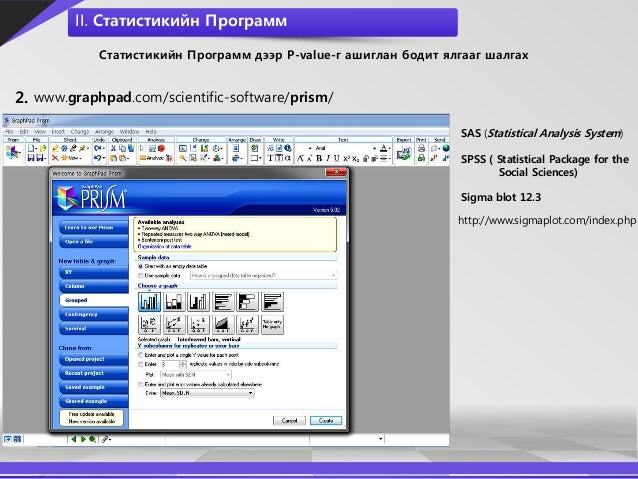Click the Save floppy disk icon
This screenshot has width=638, height=479.
[x=31, y=158]
